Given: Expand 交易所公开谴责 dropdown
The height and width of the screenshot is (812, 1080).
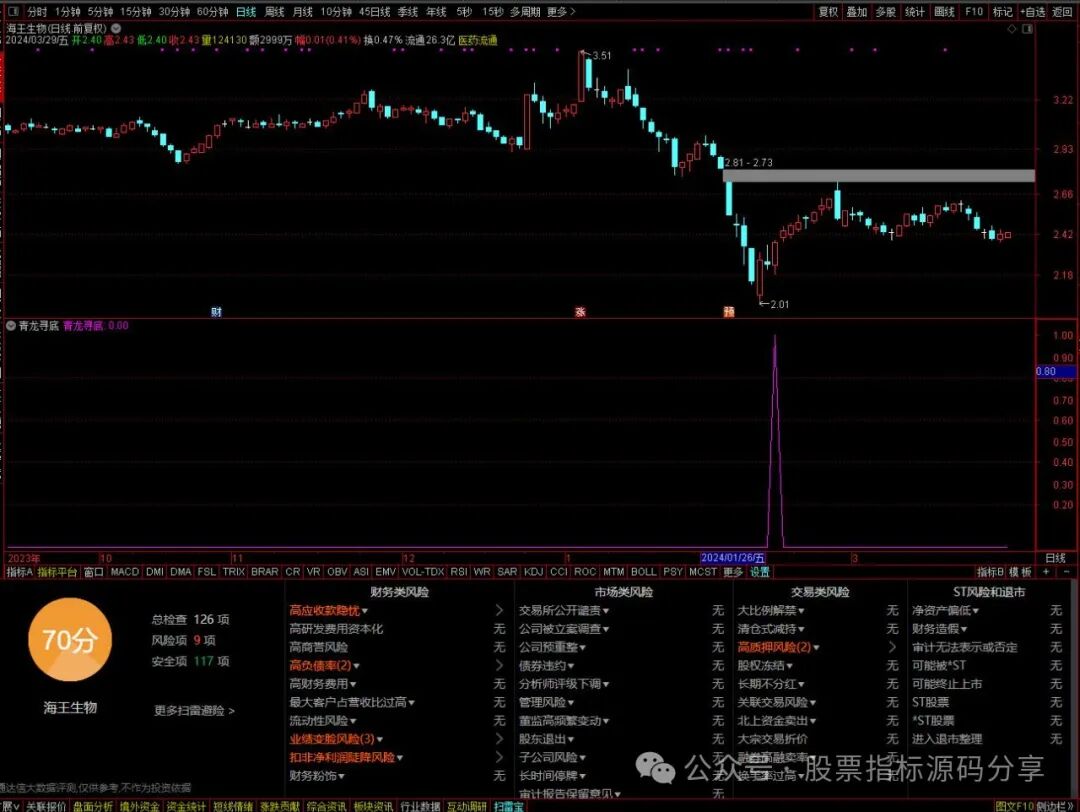Looking at the screenshot, I should 606,611.
